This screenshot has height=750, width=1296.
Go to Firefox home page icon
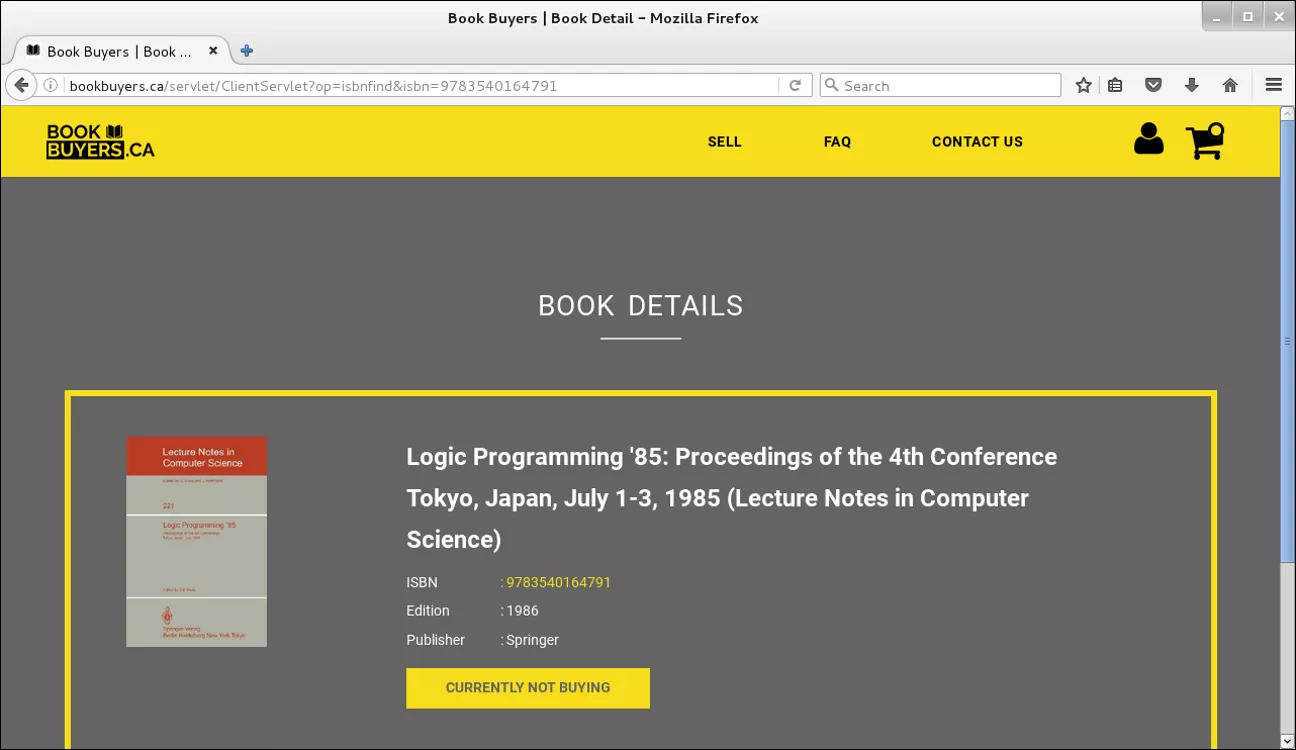(x=1230, y=85)
